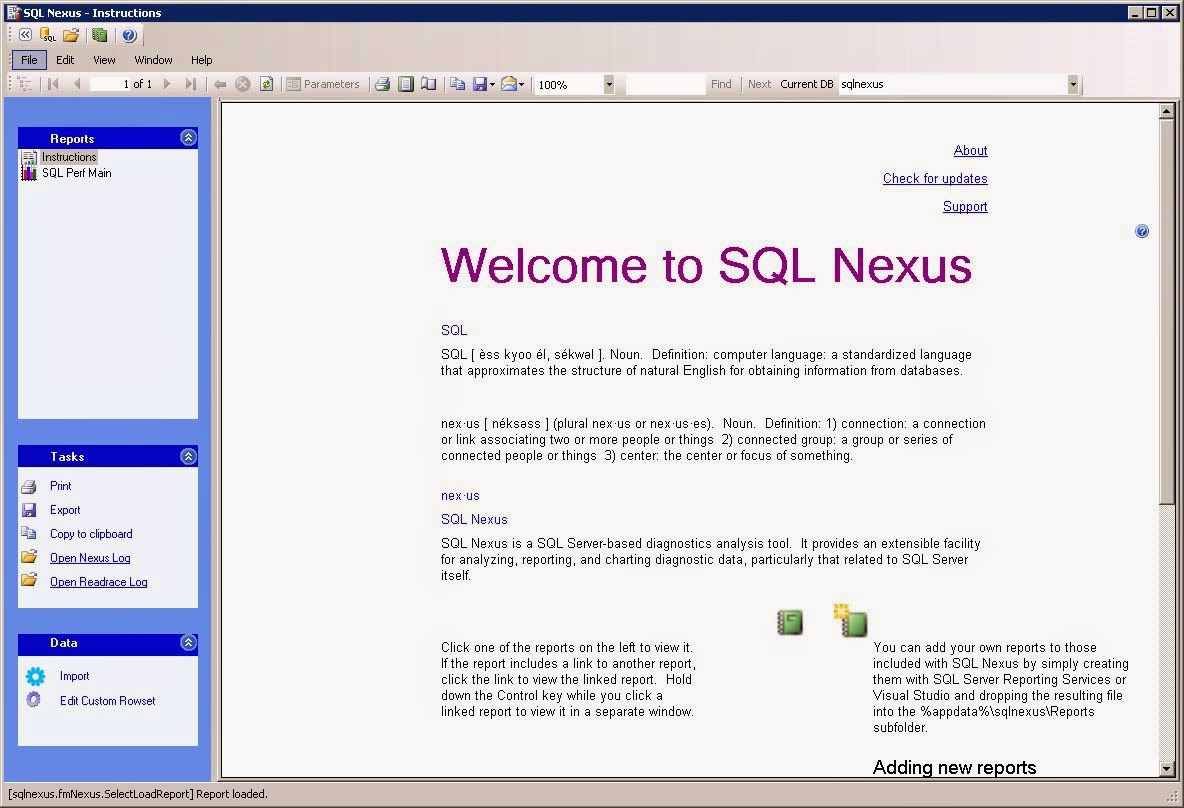Click the vertical scrollbar down arrow
The image size is (1184, 808).
tap(1167, 769)
